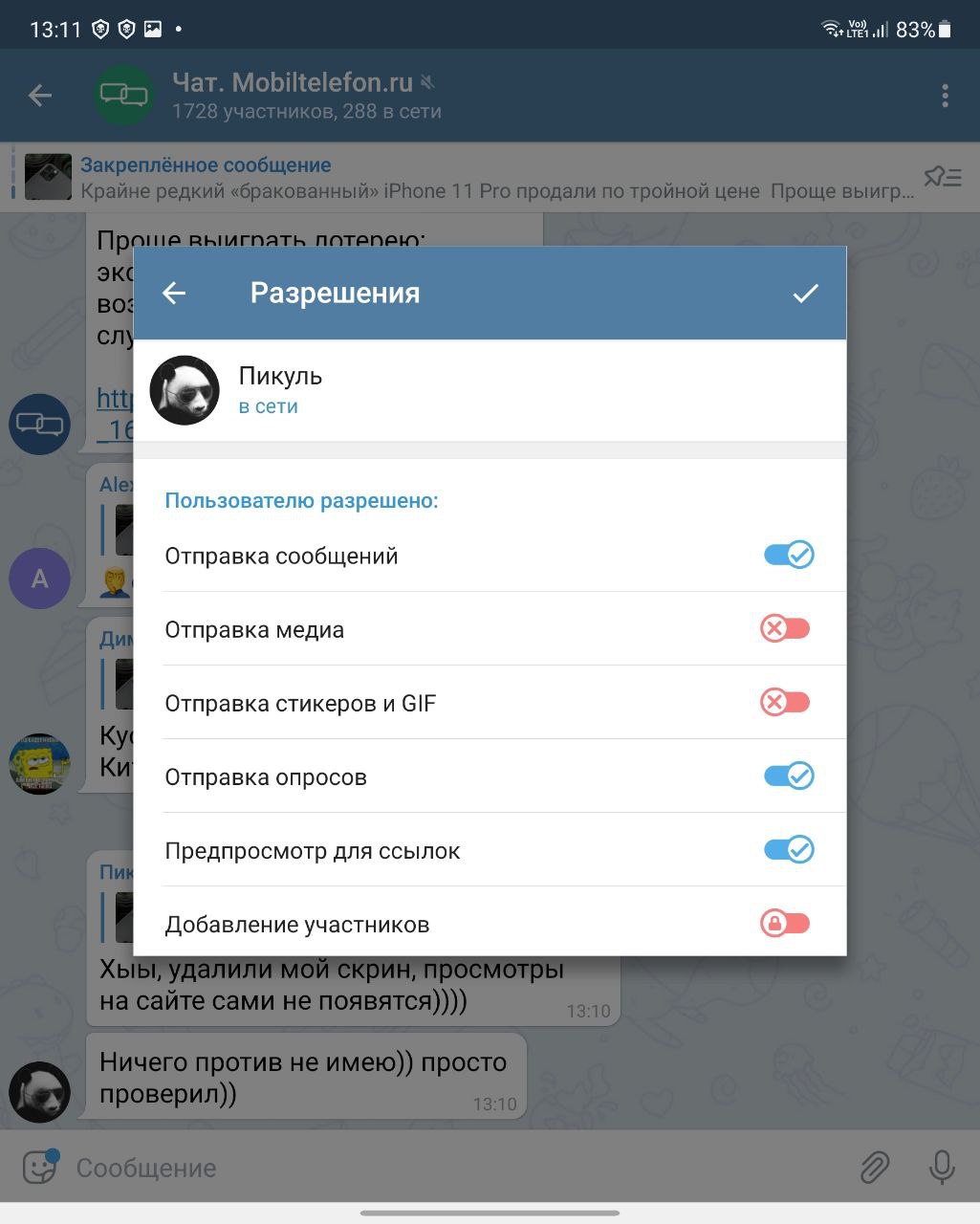The image size is (980, 1224).
Task: Enable the Отправка медиа permission
Action: point(785,628)
